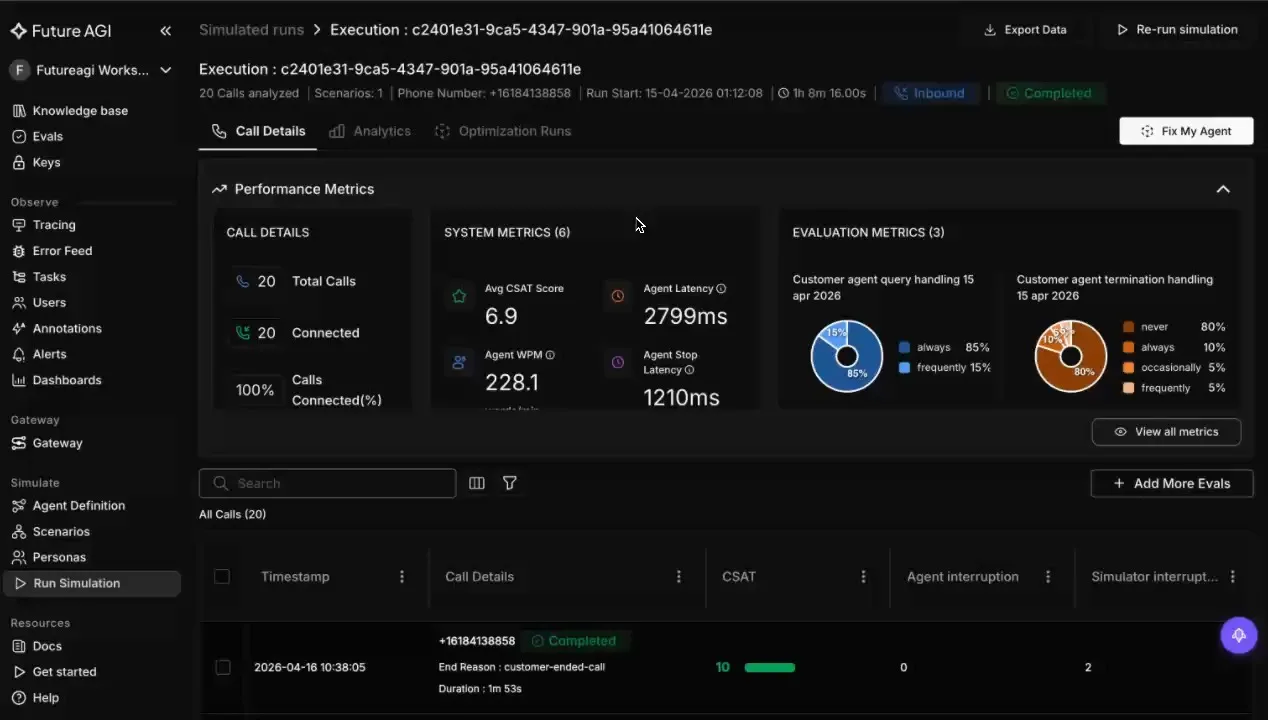Switch to Optimization Runs tab
Image resolution: width=1268 pixels, height=720 pixels.
pyautogui.click(x=503, y=131)
